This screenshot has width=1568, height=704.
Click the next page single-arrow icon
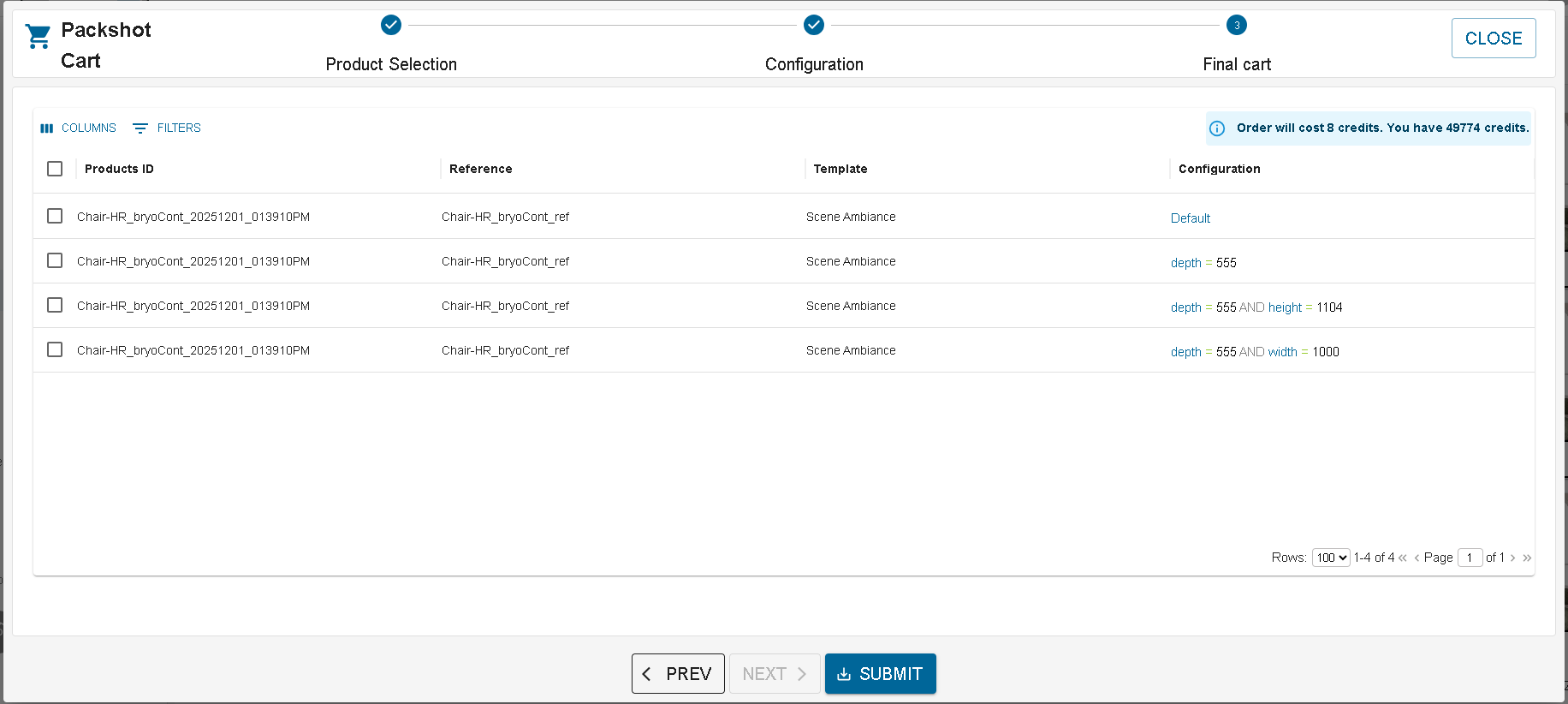tap(1513, 558)
